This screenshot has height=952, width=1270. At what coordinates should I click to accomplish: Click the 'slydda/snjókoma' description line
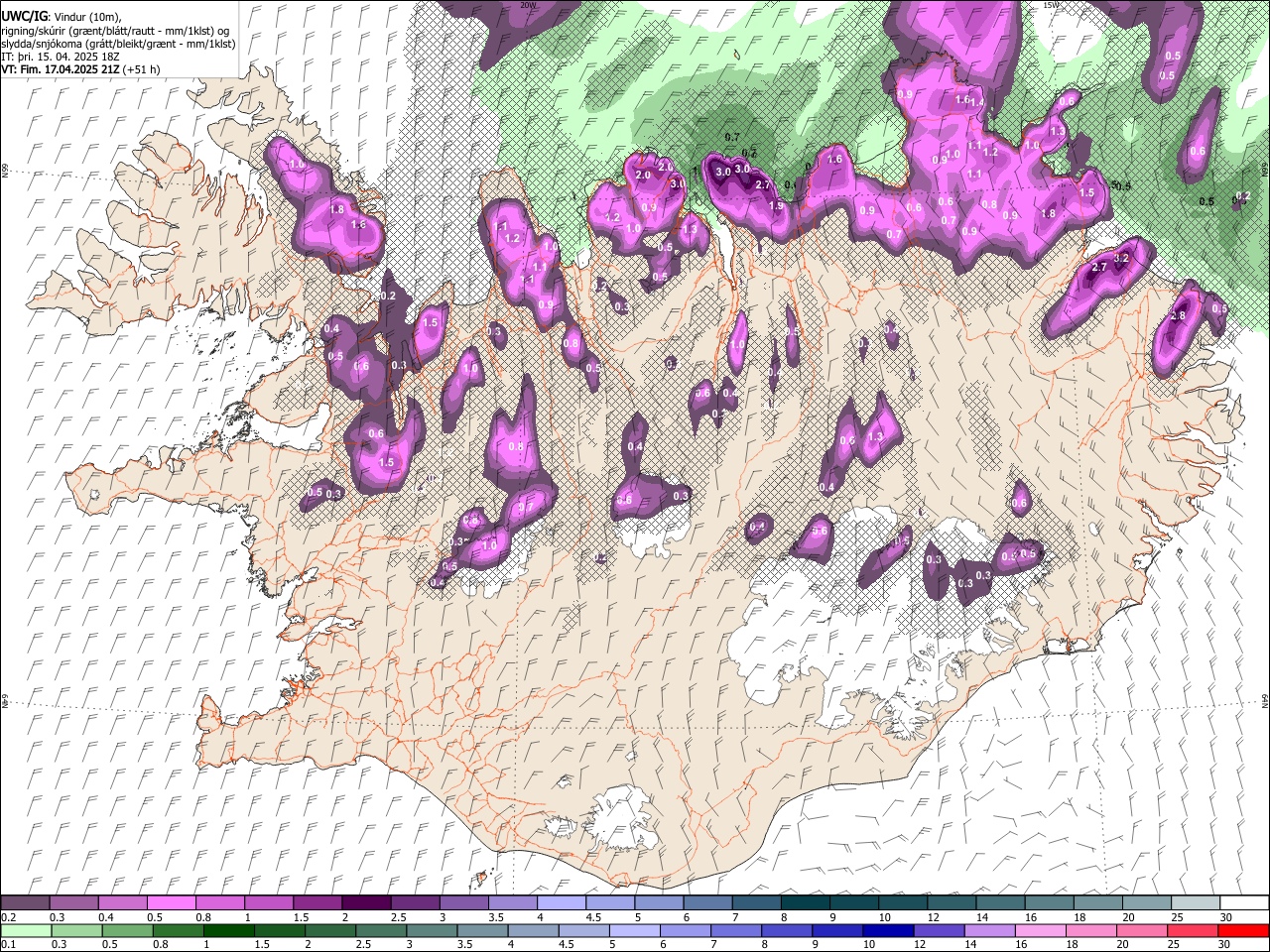point(118,44)
